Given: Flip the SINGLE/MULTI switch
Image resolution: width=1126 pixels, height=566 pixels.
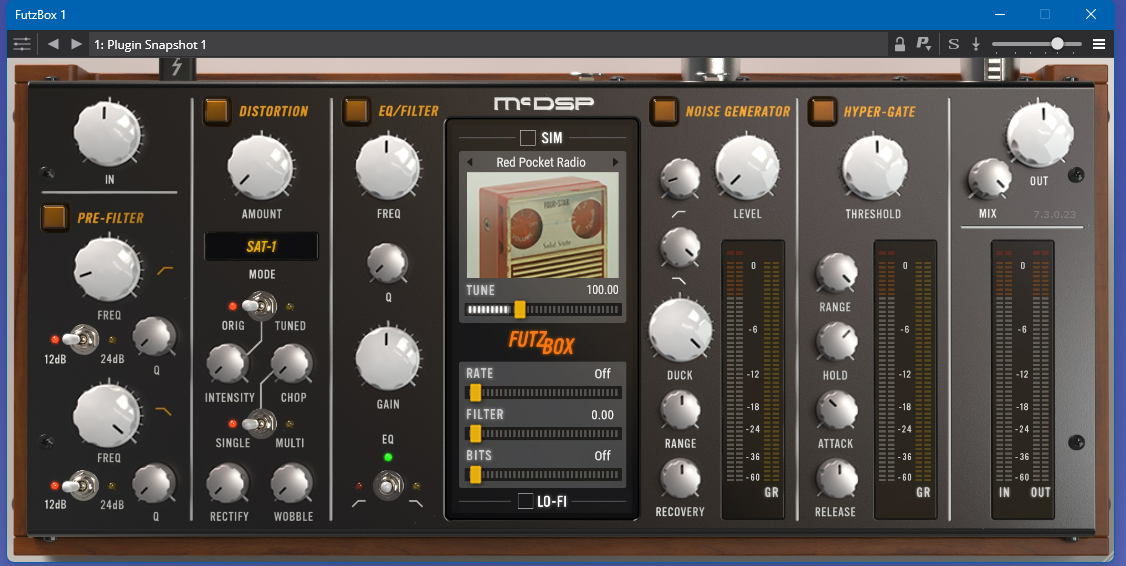Looking at the screenshot, I should [x=259, y=423].
